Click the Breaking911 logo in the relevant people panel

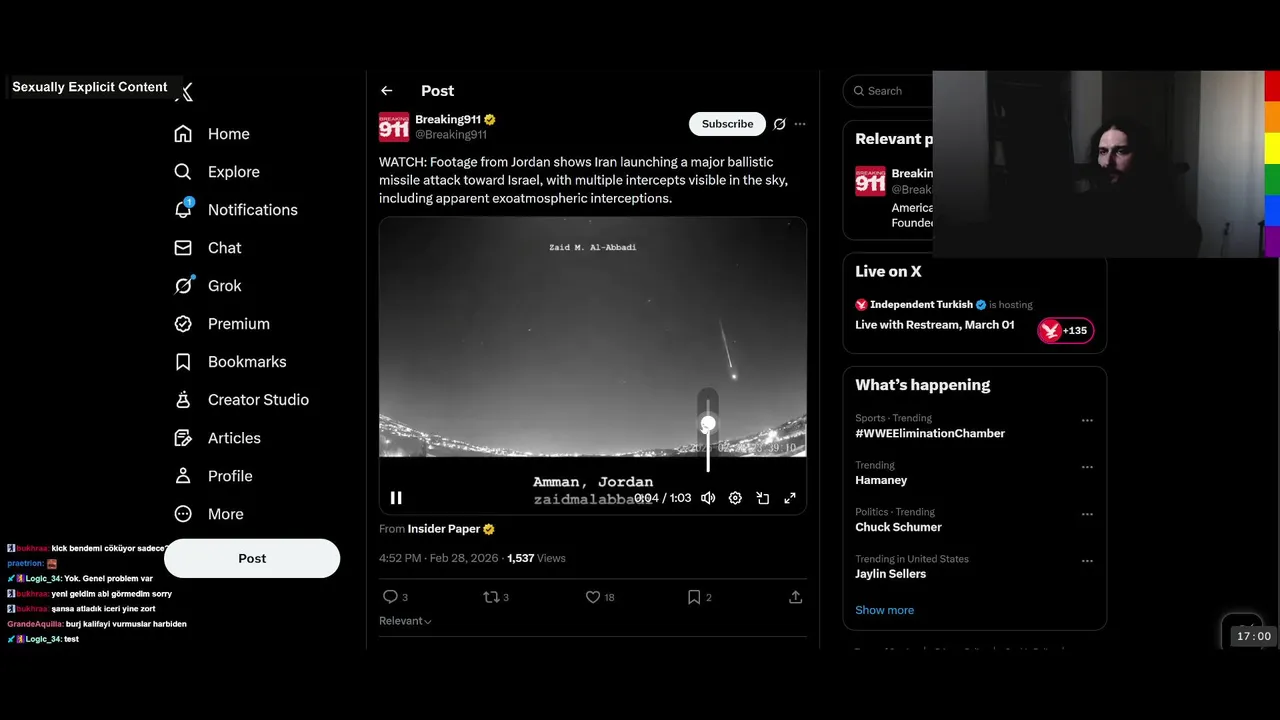[870, 181]
